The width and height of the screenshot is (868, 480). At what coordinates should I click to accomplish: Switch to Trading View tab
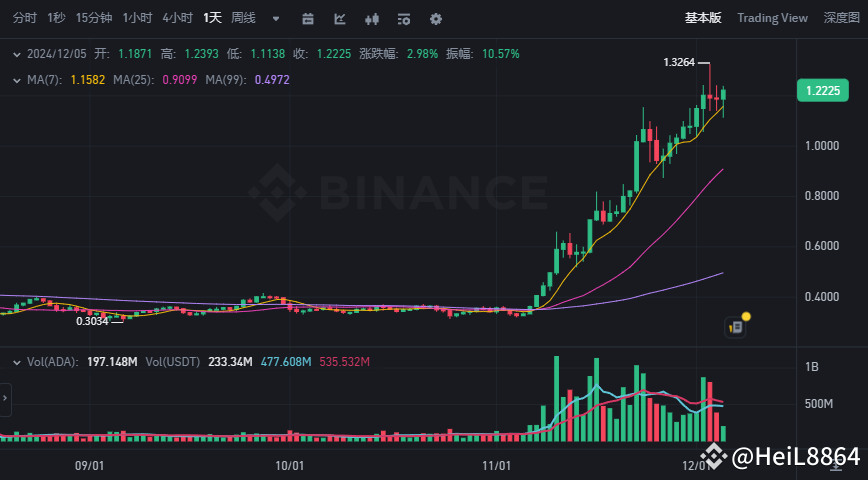[772, 18]
